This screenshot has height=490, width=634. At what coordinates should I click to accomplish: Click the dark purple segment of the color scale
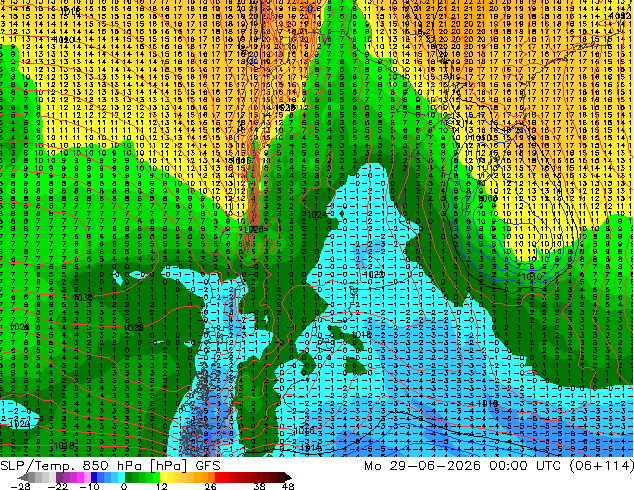(x=59, y=477)
